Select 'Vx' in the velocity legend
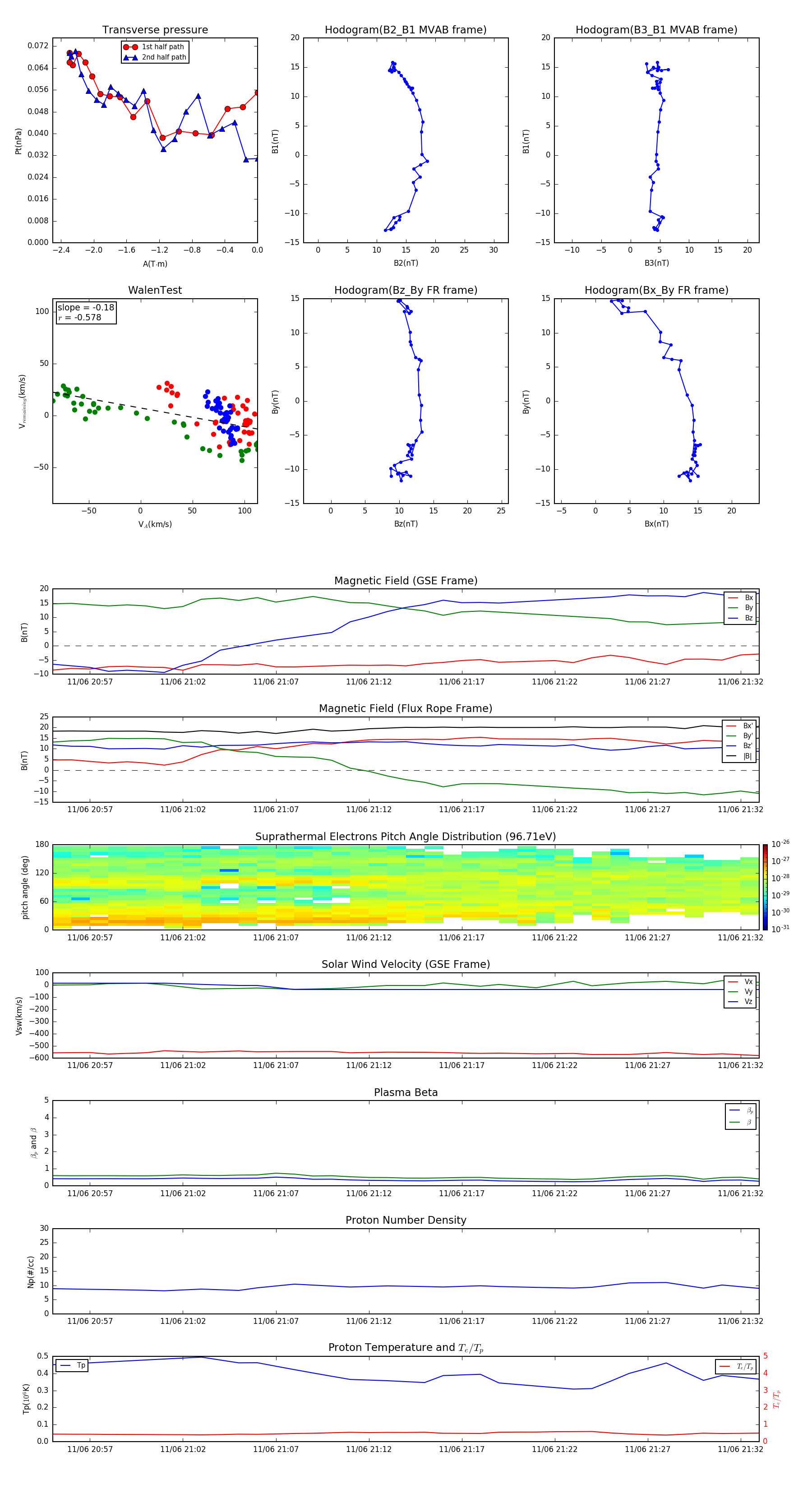812x1489 pixels. click(740, 981)
